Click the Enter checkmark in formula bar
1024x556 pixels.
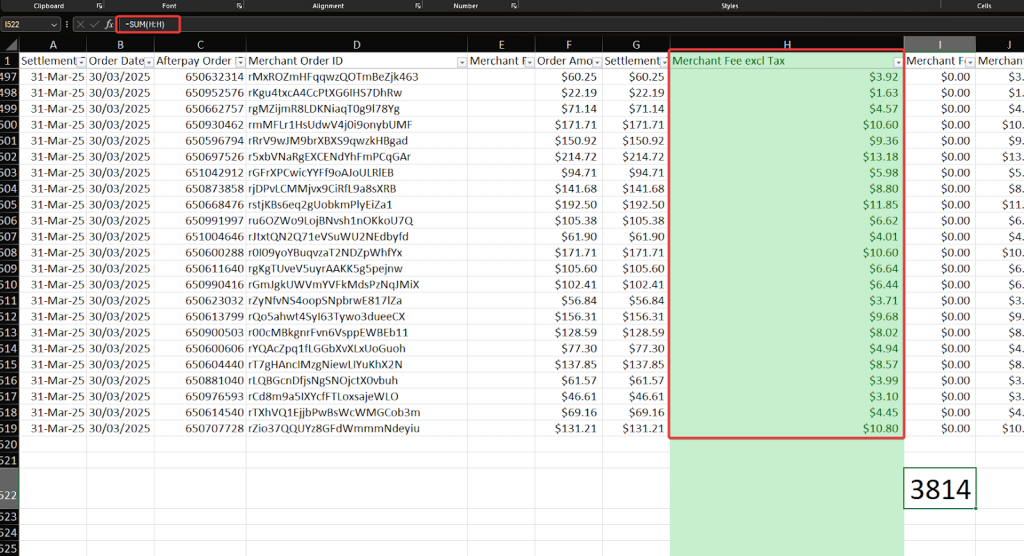tap(95, 24)
